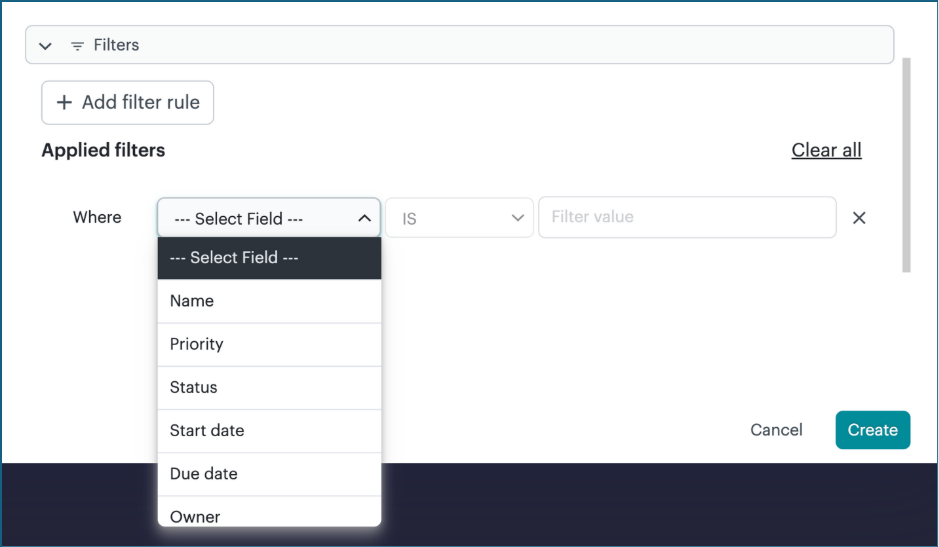The width and height of the screenshot is (939, 547).
Task: Choose the highlighted Select Field placeholder option
Action: pyautogui.click(x=269, y=258)
